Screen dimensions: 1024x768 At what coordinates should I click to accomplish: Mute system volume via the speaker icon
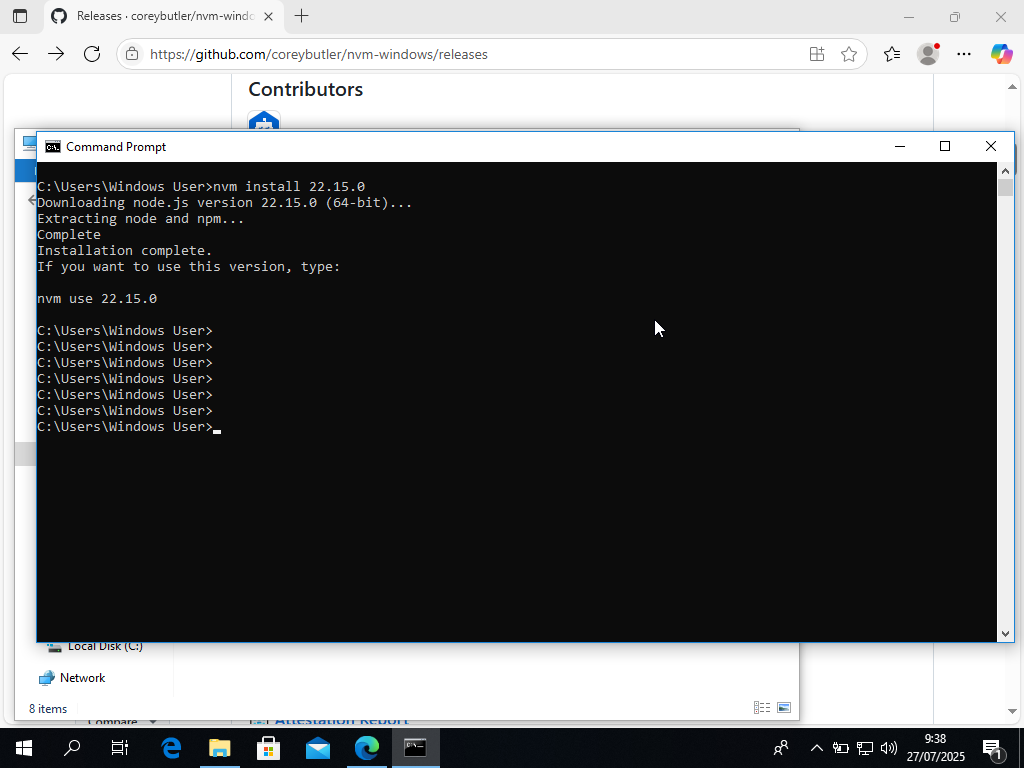(889, 747)
